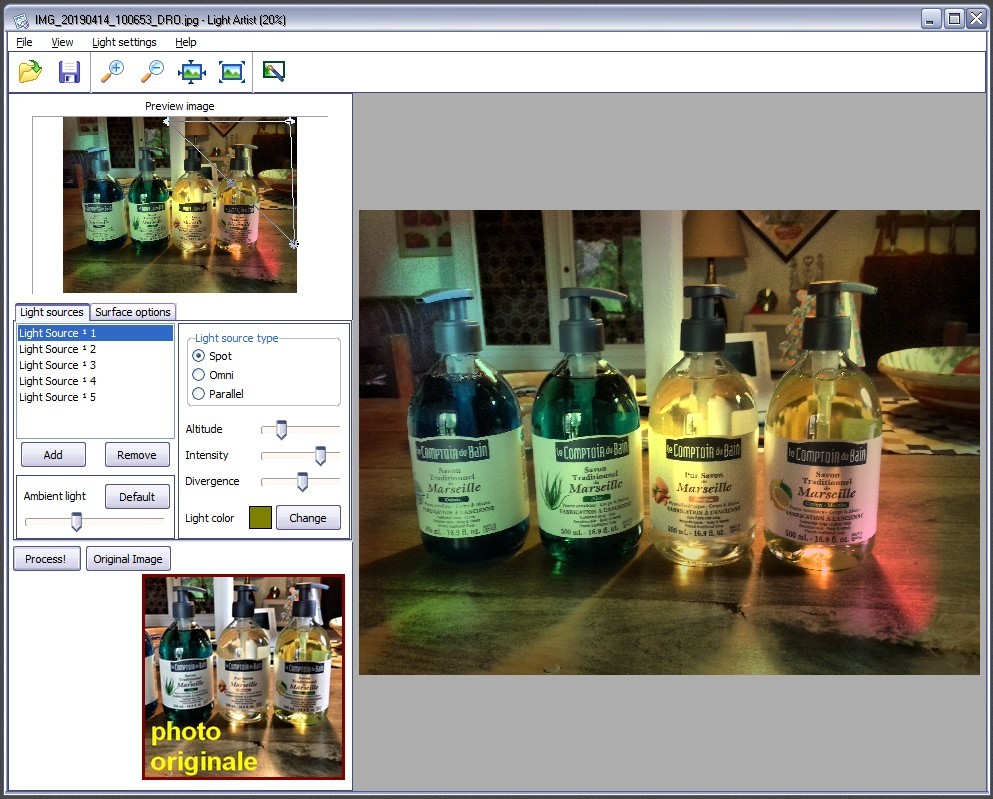This screenshot has height=799, width=993.
Task: Click the Ambient light slider handle
Action: coord(77,522)
